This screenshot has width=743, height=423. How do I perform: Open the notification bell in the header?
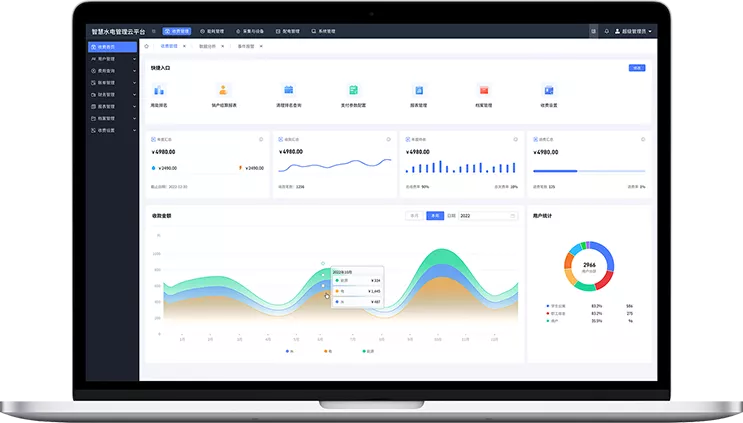(607, 31)
